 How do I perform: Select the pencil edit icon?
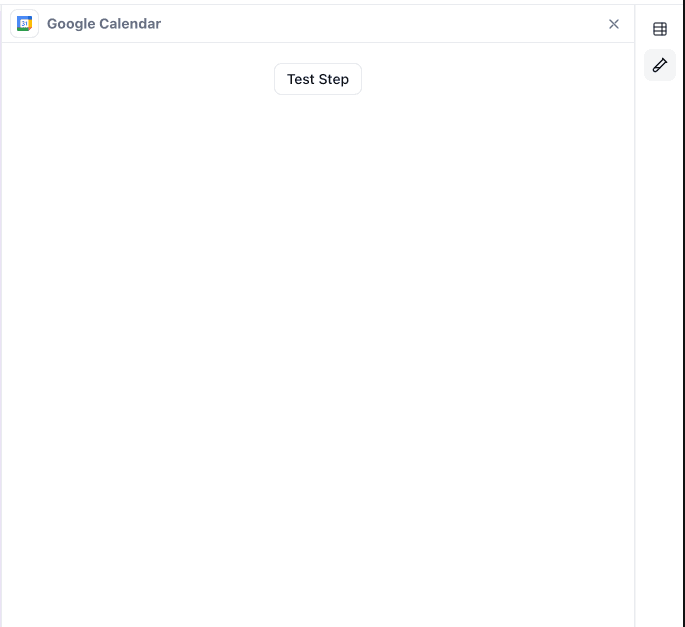pyautogui.click(x=659, y=65)
